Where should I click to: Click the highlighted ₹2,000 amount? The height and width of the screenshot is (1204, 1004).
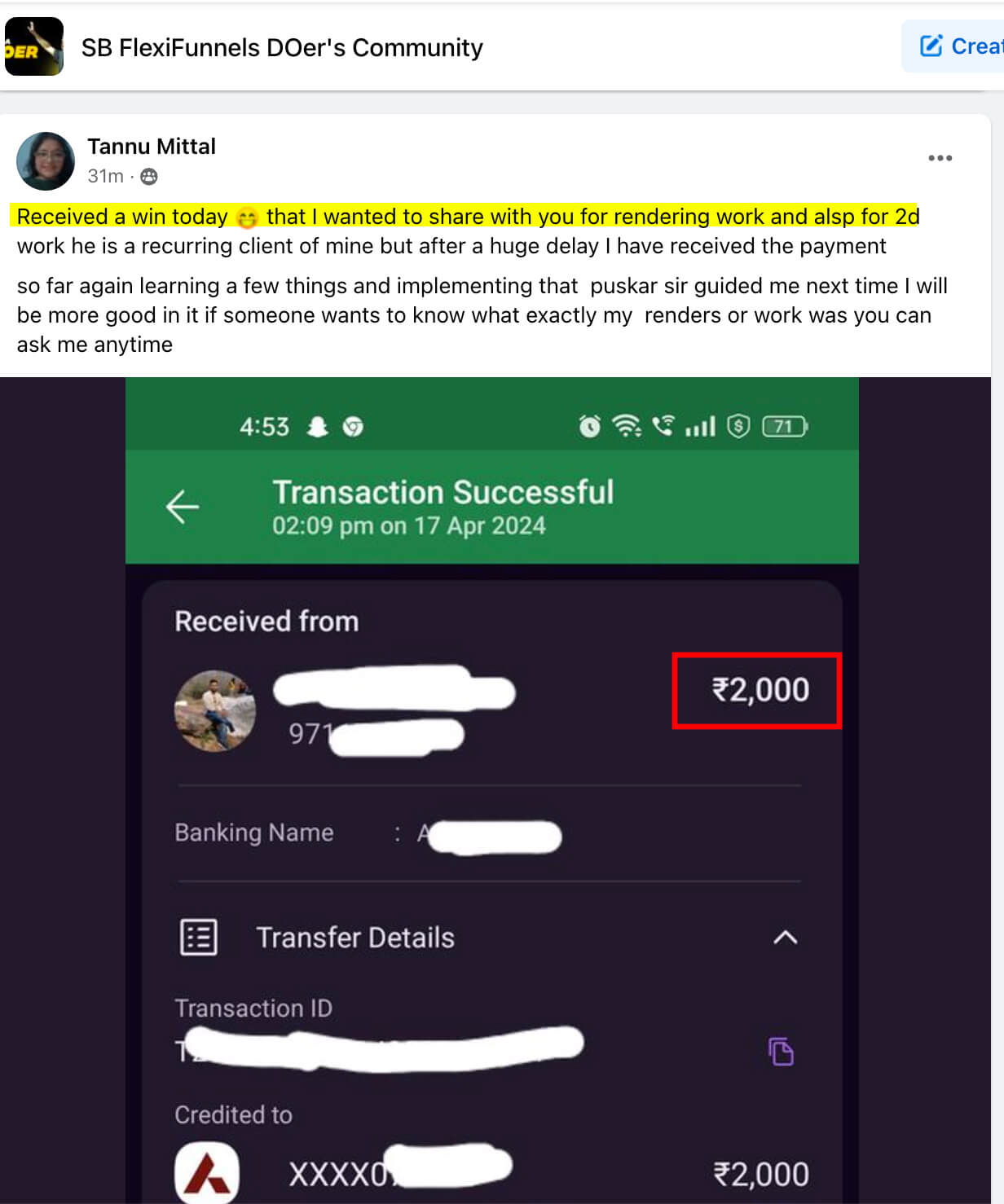click(760, 690)
